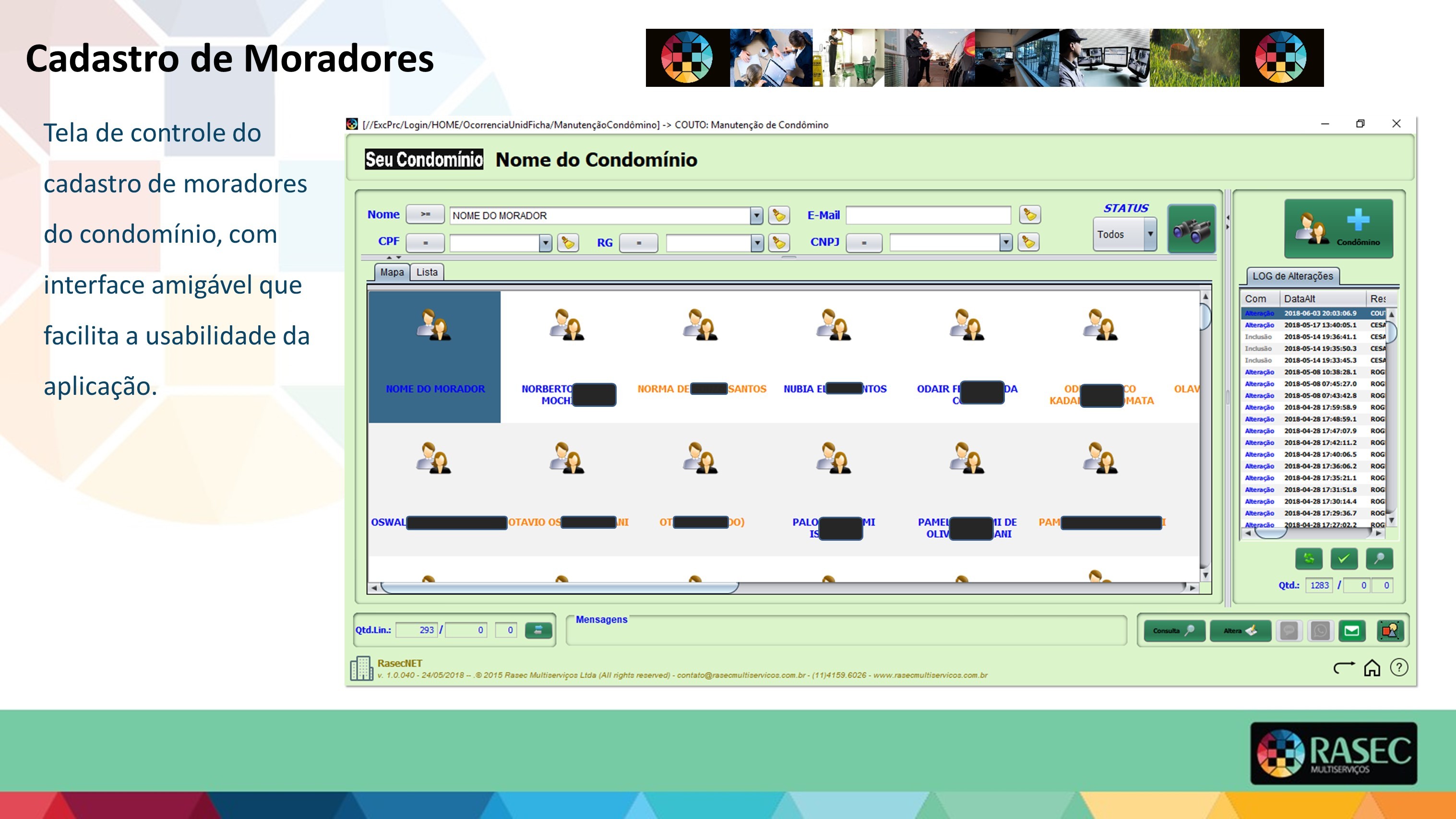Switch to the Lista tab
This screenshot has height=819, width=1456.
click(427, 273)
